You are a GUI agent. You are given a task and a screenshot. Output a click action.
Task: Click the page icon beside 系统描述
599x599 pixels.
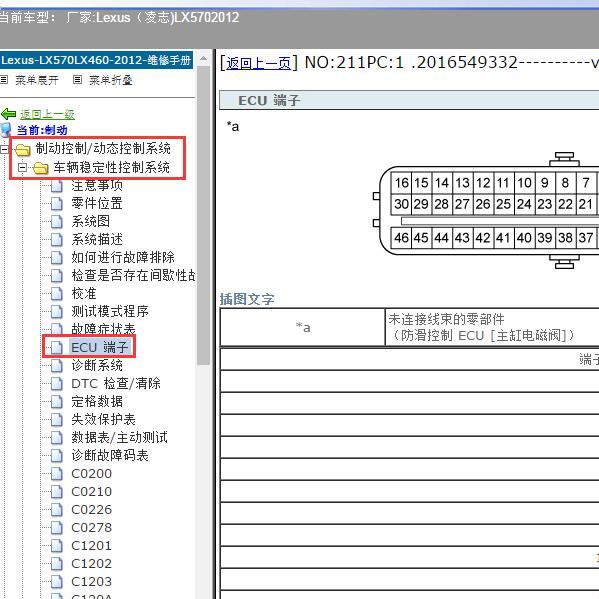point(57,240)
